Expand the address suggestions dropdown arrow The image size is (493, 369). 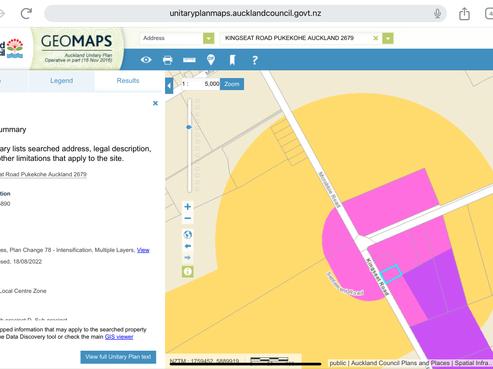point(388,38)
